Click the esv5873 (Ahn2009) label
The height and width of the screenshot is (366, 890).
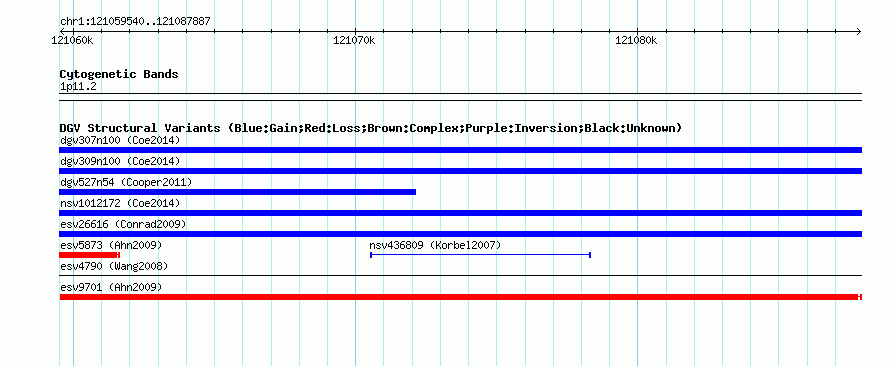(111, 245)
